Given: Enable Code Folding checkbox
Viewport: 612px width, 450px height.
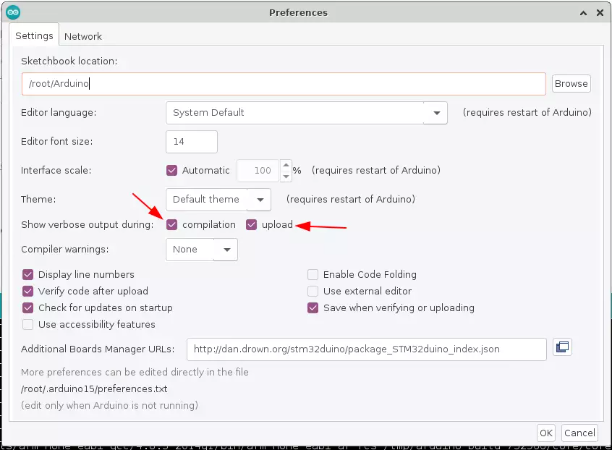Looking at the screenshot, I should coord(313,274).
